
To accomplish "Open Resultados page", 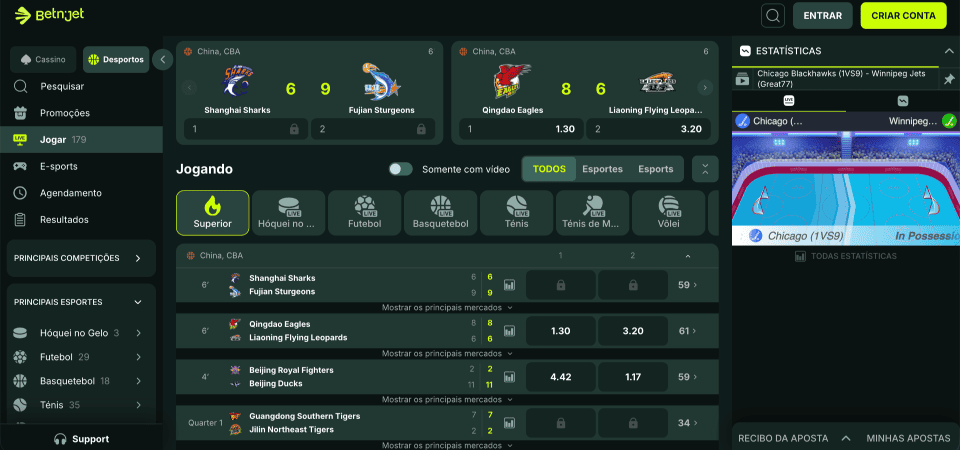I will [81, 220].
